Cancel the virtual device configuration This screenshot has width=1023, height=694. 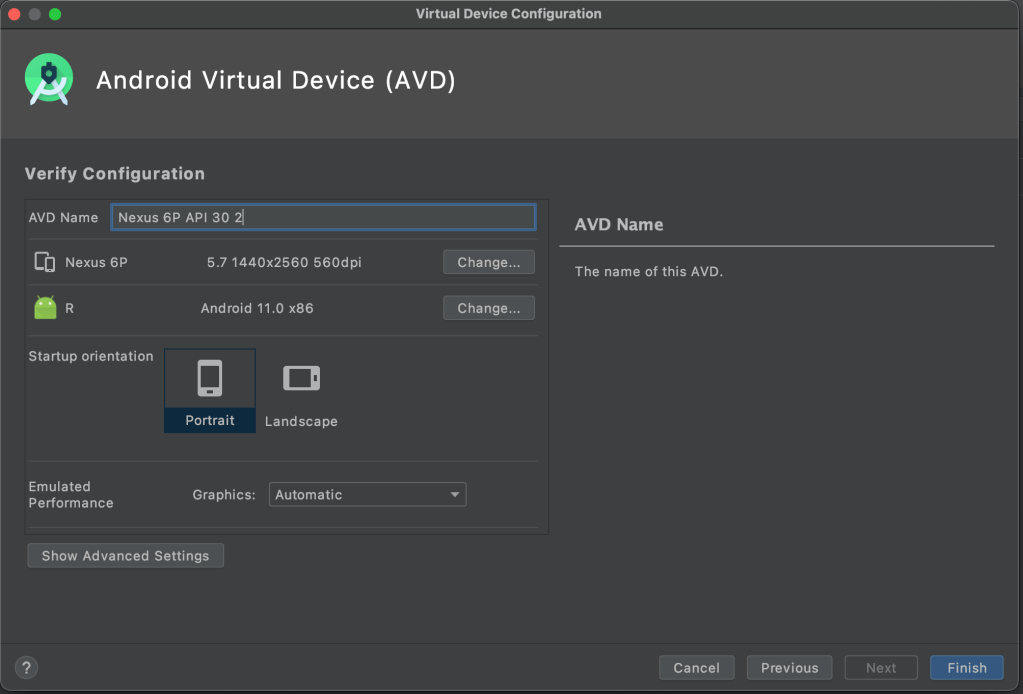click(x=696, y=668)
